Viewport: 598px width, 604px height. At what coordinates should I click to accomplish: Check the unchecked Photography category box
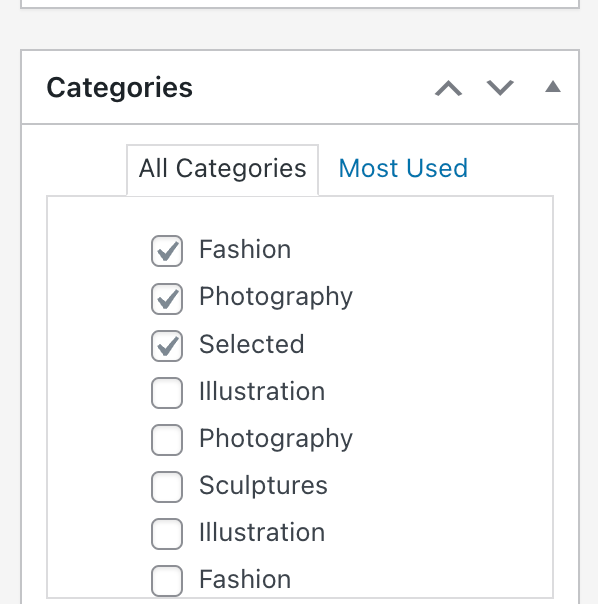point(167,440)
